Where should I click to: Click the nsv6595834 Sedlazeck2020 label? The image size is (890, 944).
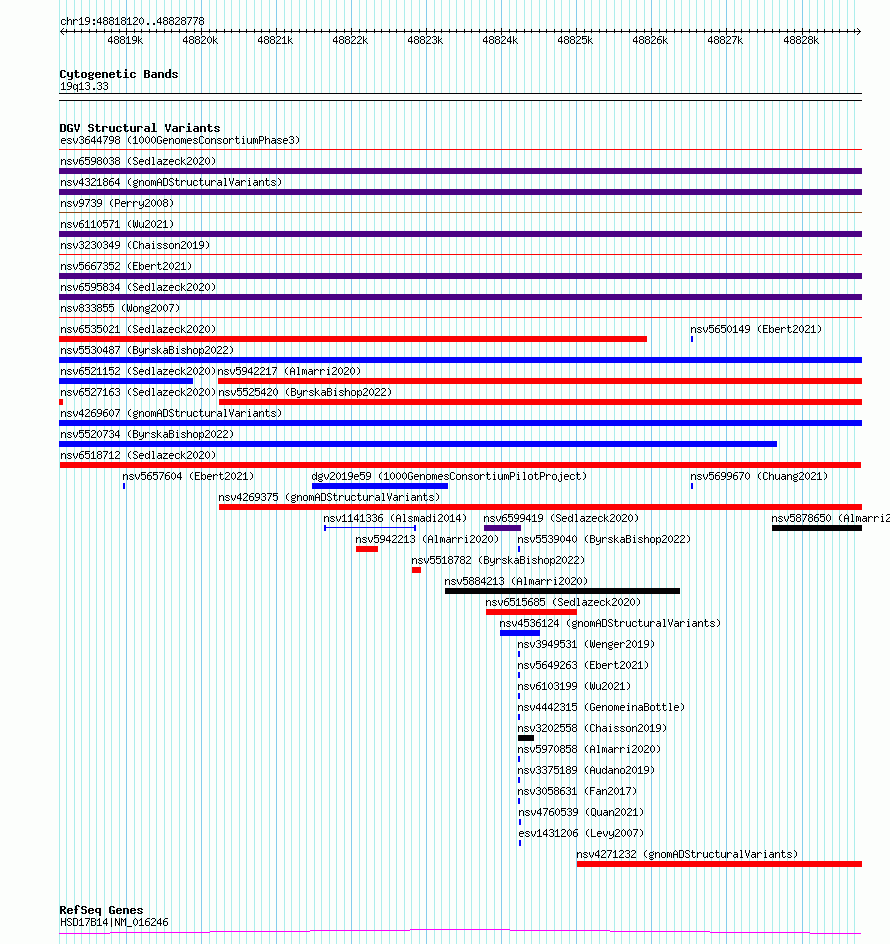tap(138, 288)
